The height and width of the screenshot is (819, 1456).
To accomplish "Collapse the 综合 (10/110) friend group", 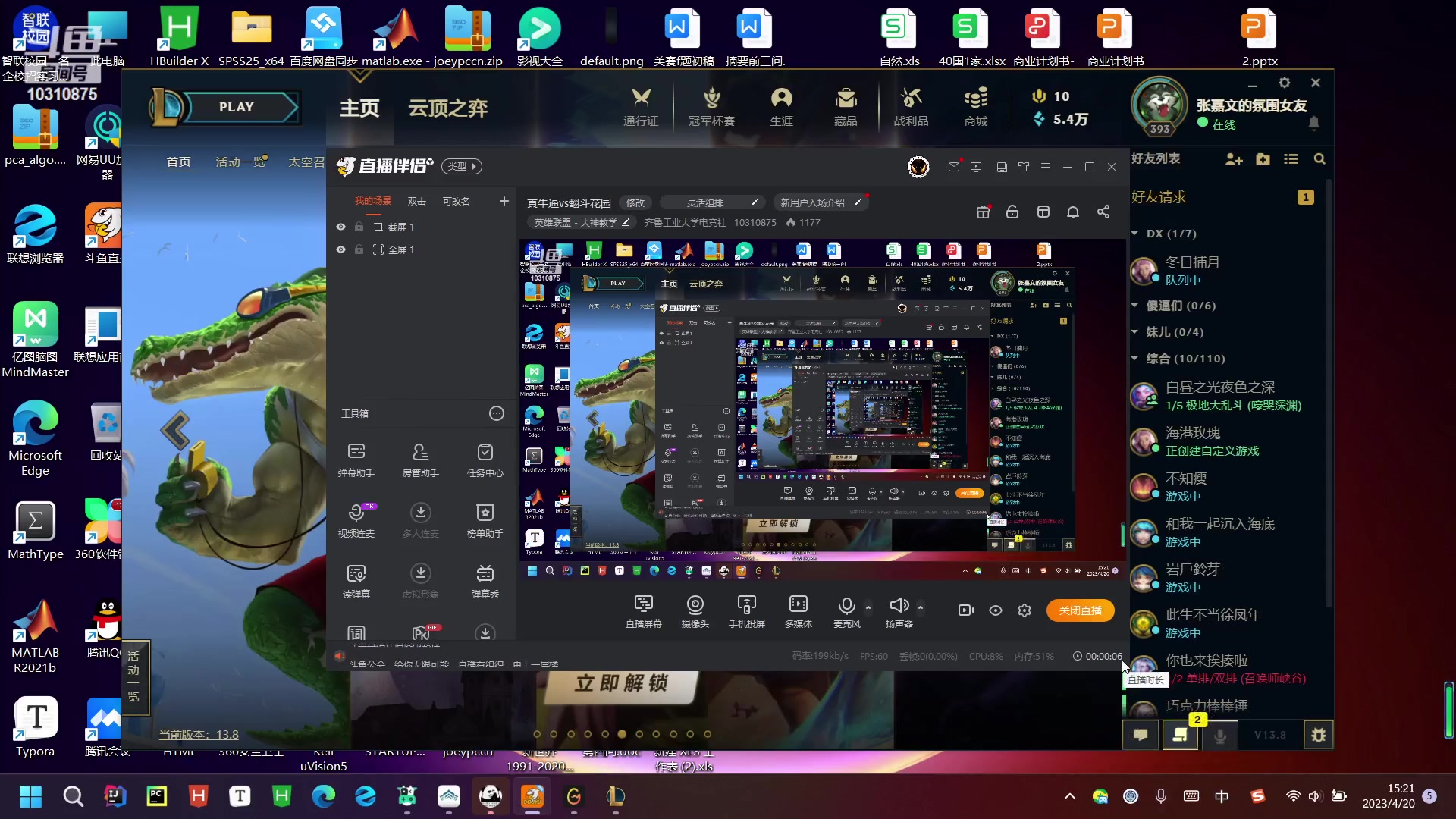I will [1134, 359].
